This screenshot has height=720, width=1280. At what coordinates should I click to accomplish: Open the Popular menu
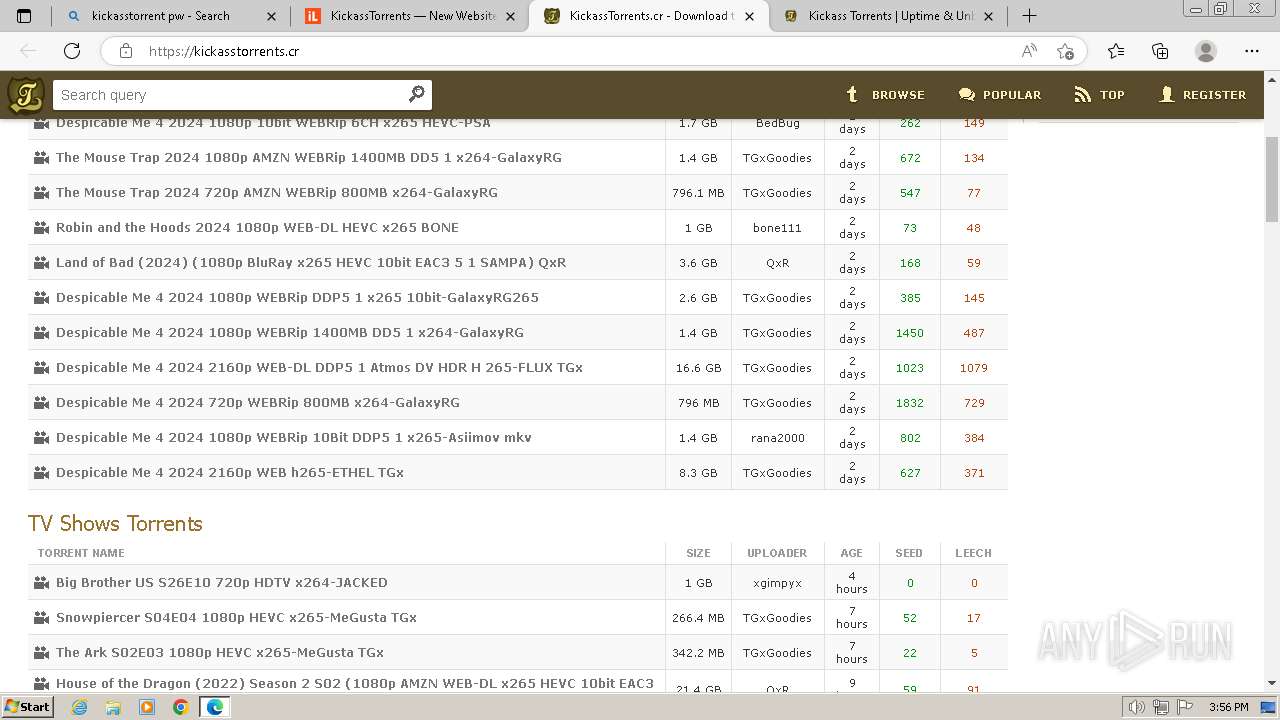pos(999,95)
